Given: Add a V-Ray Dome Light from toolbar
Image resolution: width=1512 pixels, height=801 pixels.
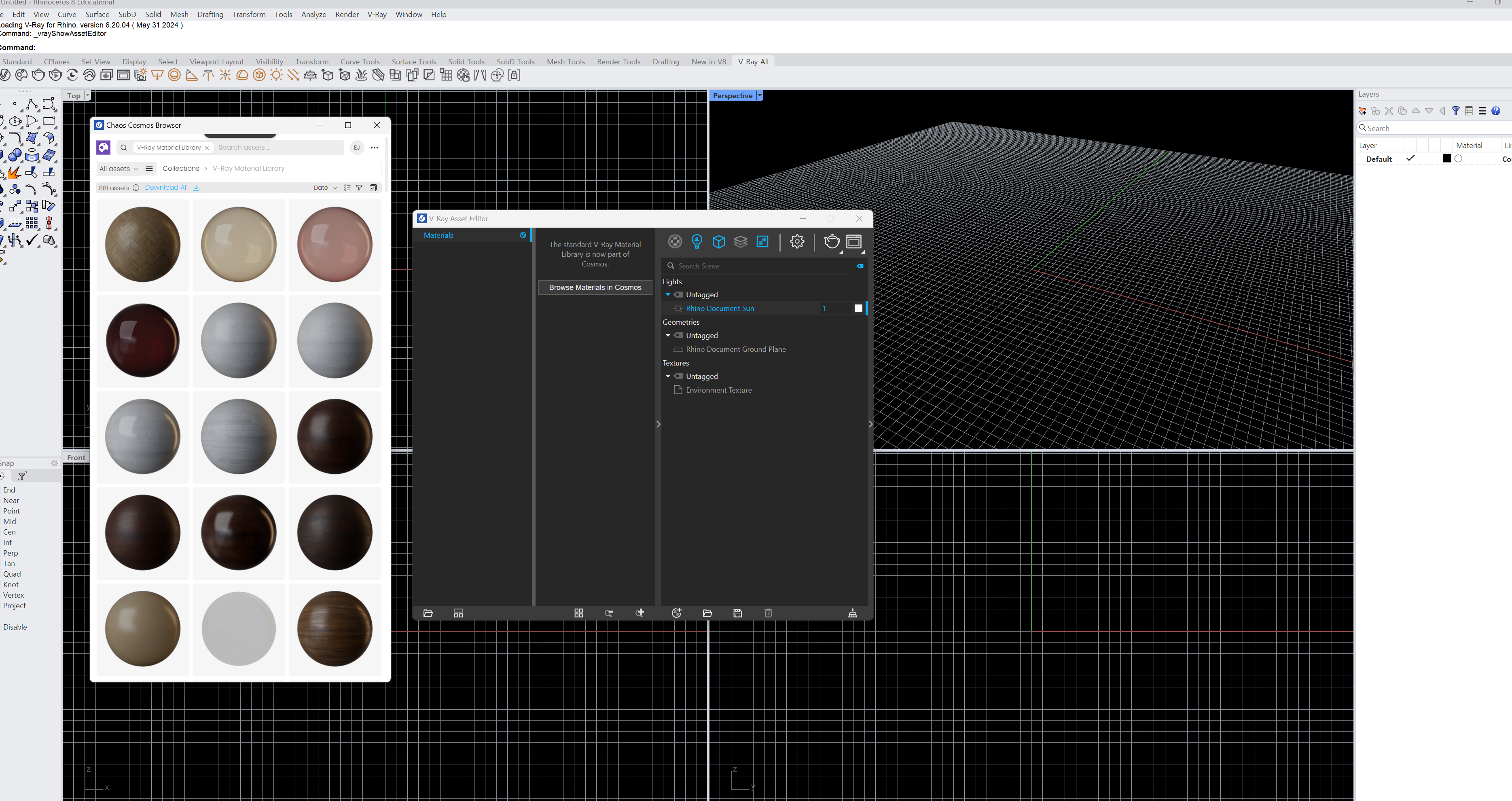Looking at the screenshot, I should tap(242, 75).
